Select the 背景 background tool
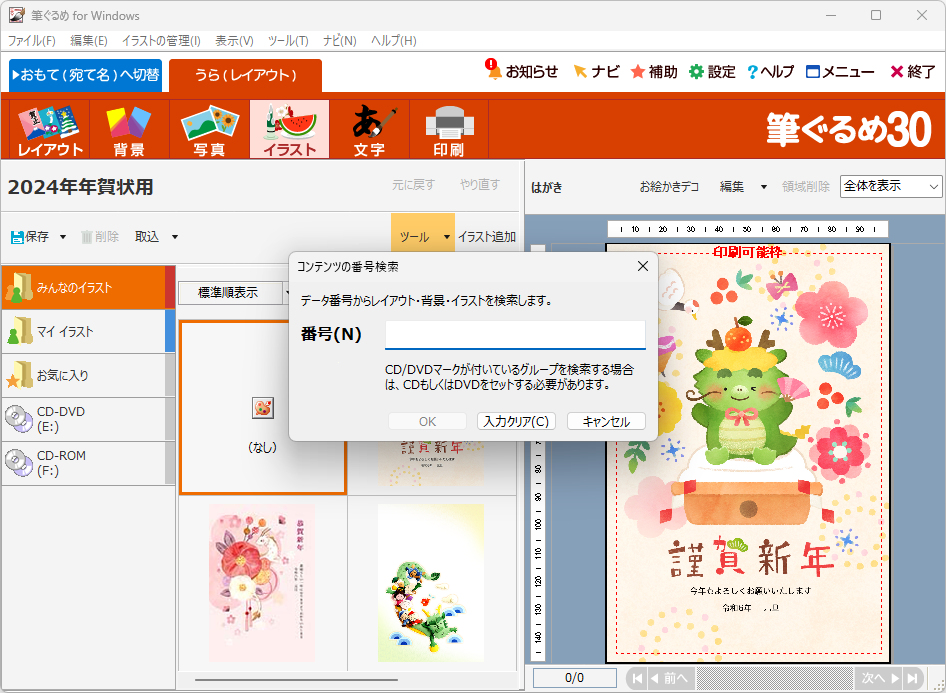The width and height of the screenshot is (946, 693). [129, 130]
